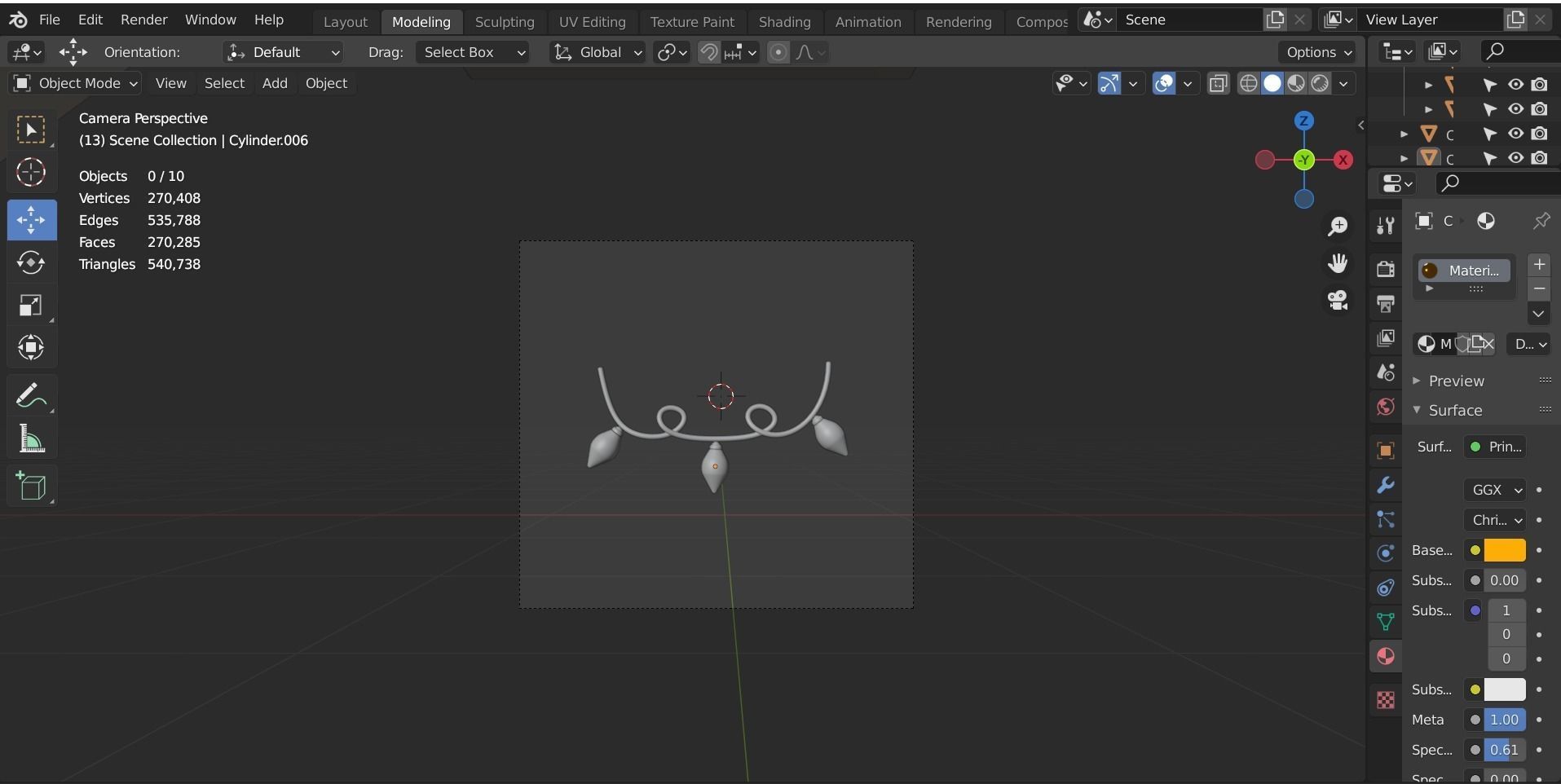The image size is (1561, 784).
Task: Activate the Cursor tool
Action: [32, 173]
